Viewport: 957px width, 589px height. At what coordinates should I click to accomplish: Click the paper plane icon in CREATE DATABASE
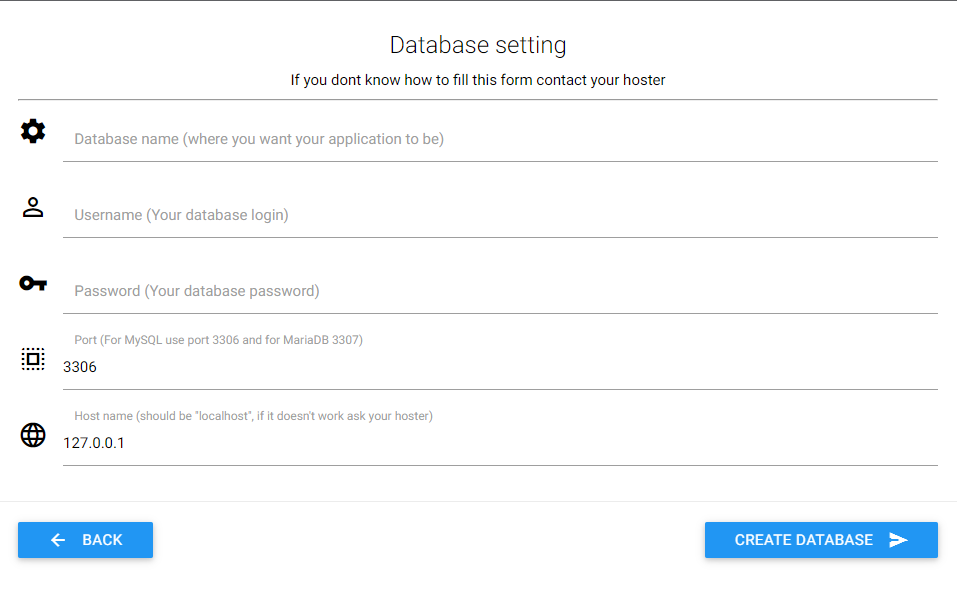898,540
